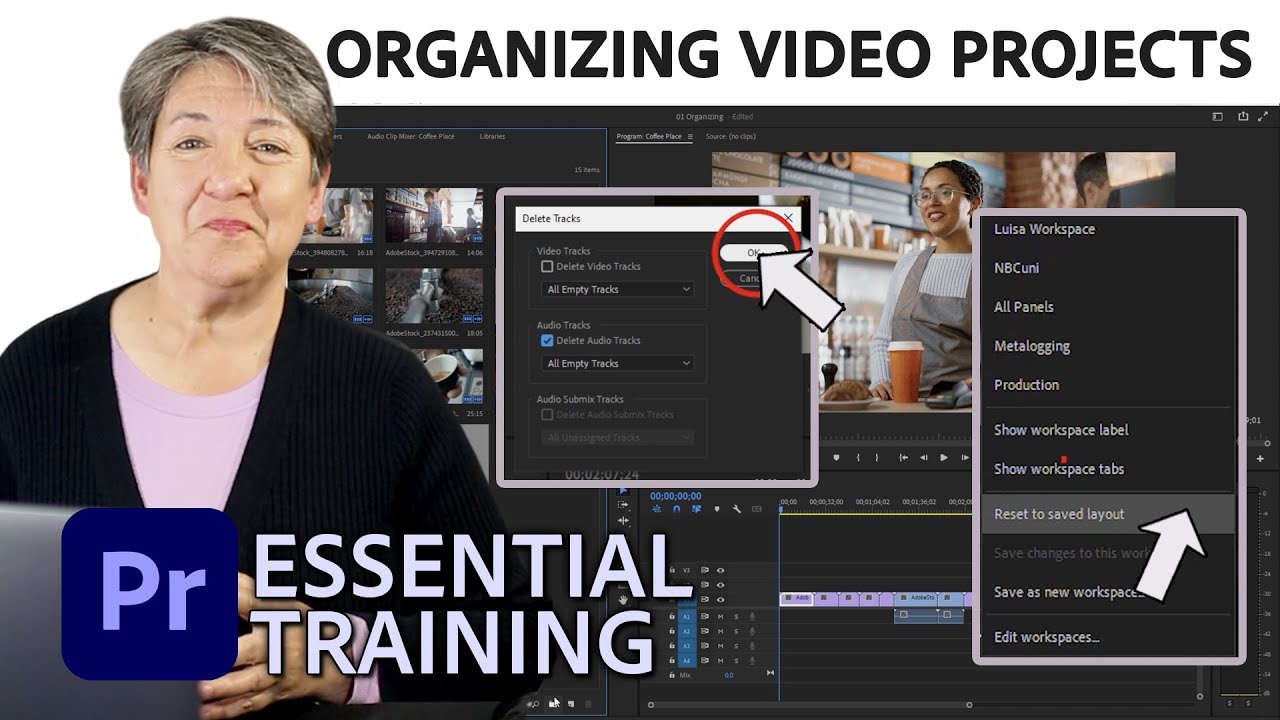Switch to Audio Clip Mixer: Coffee Place tab
The image size is (1280, 720).
[x=412, y=137]
